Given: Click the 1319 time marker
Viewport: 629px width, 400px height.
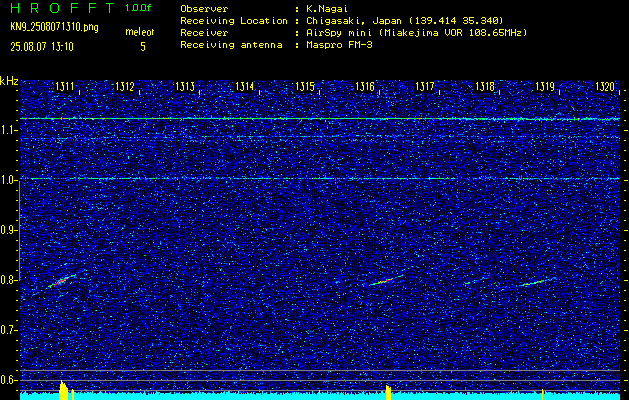Looking at the screenshot, I should coord(545,86).
